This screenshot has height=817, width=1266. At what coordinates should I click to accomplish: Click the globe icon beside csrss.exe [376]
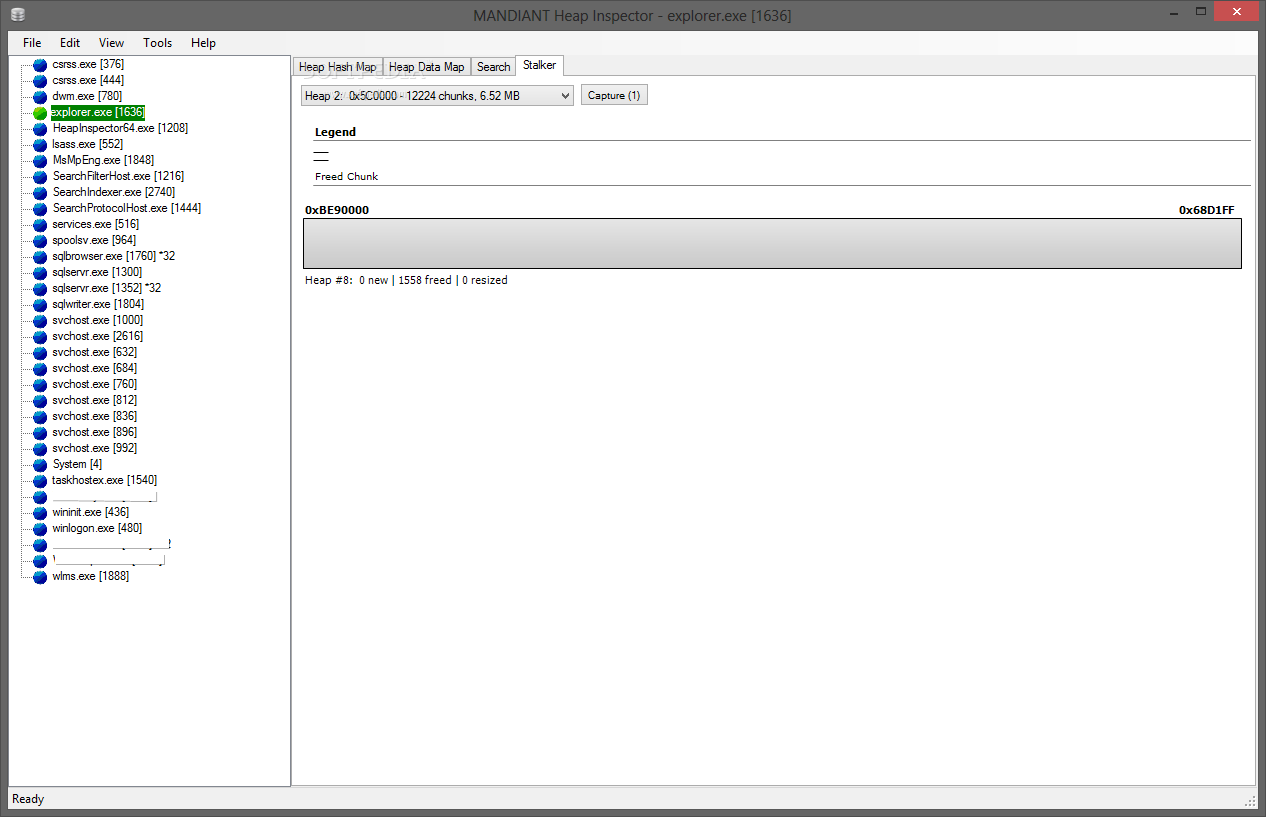(x=40, y=65)
